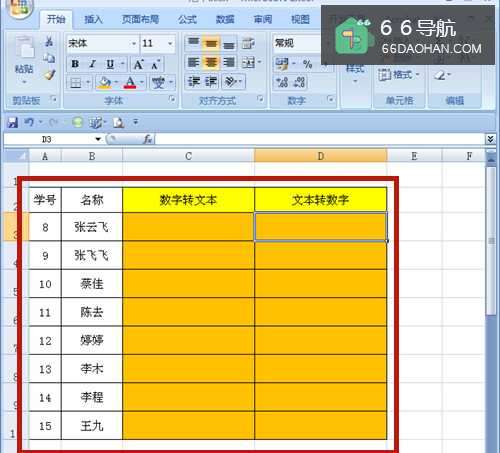Click the Percent Style icon
The image size is (500, 453).
pyautogui.click(x=307, y=64)
